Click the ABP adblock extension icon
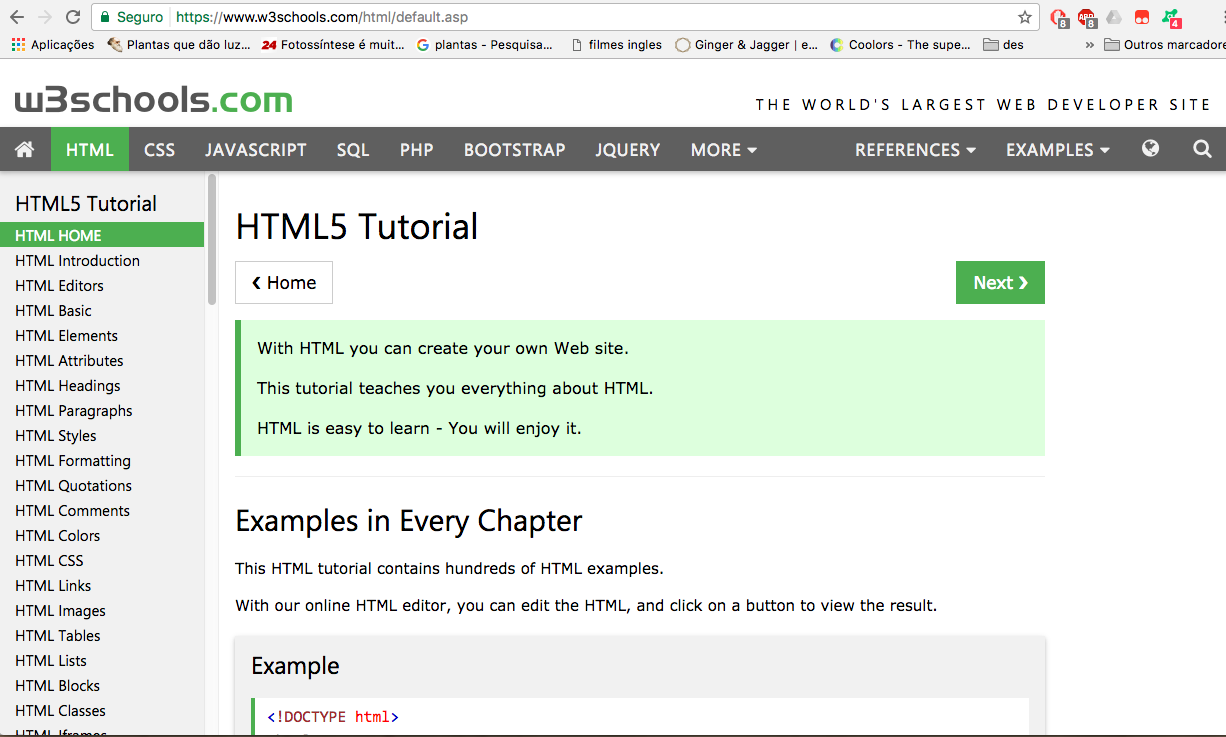 1087,18
